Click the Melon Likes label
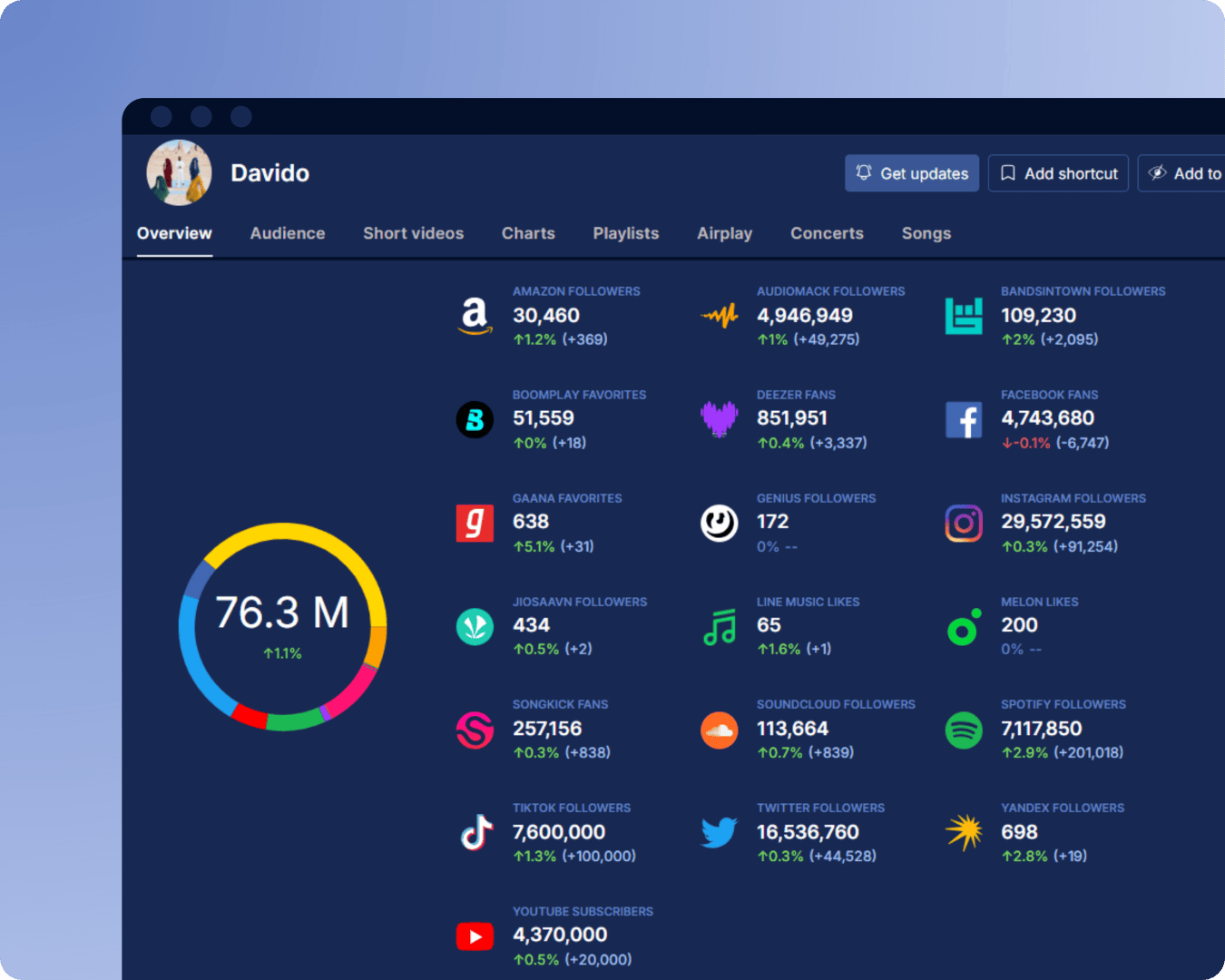The width and height of the screenshot is (1225, 980). [1040, 602]
